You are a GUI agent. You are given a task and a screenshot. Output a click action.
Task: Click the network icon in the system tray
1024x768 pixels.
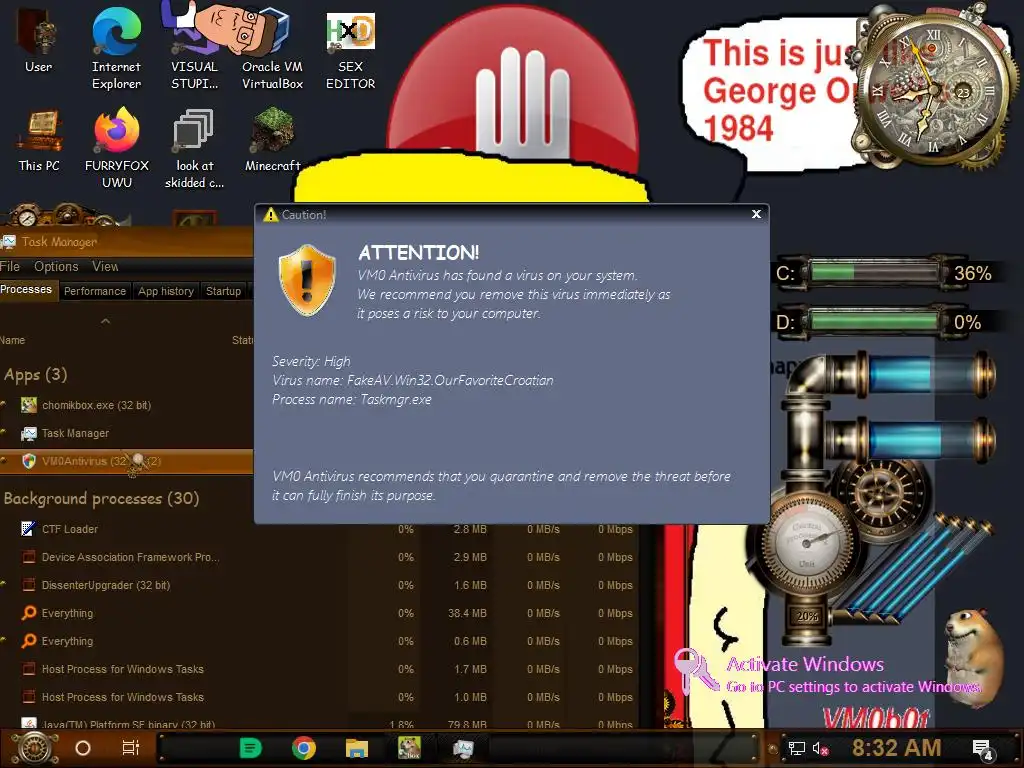click(x=796, y=748)
